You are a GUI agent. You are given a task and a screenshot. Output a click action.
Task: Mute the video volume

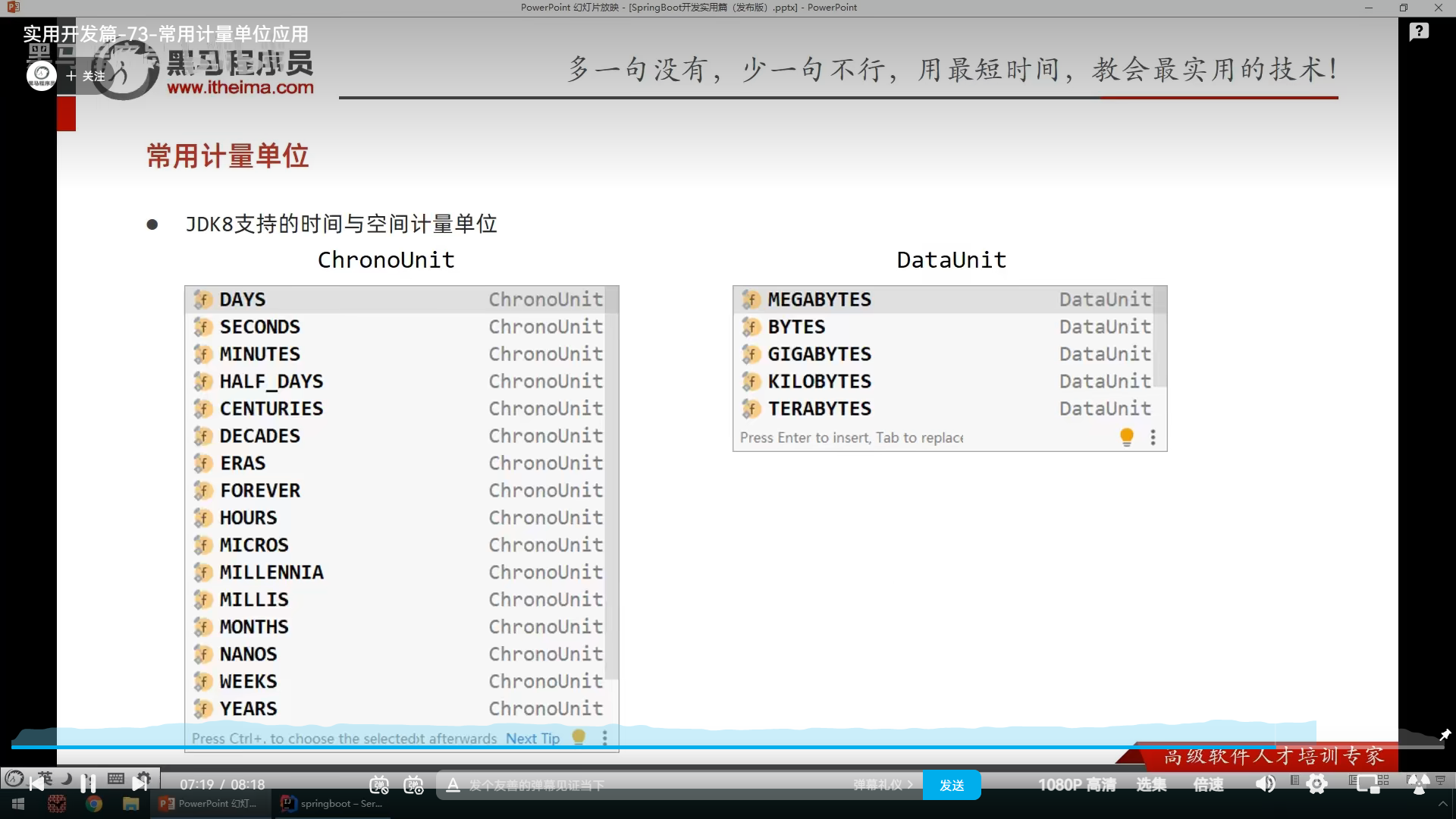point(1265,784)
